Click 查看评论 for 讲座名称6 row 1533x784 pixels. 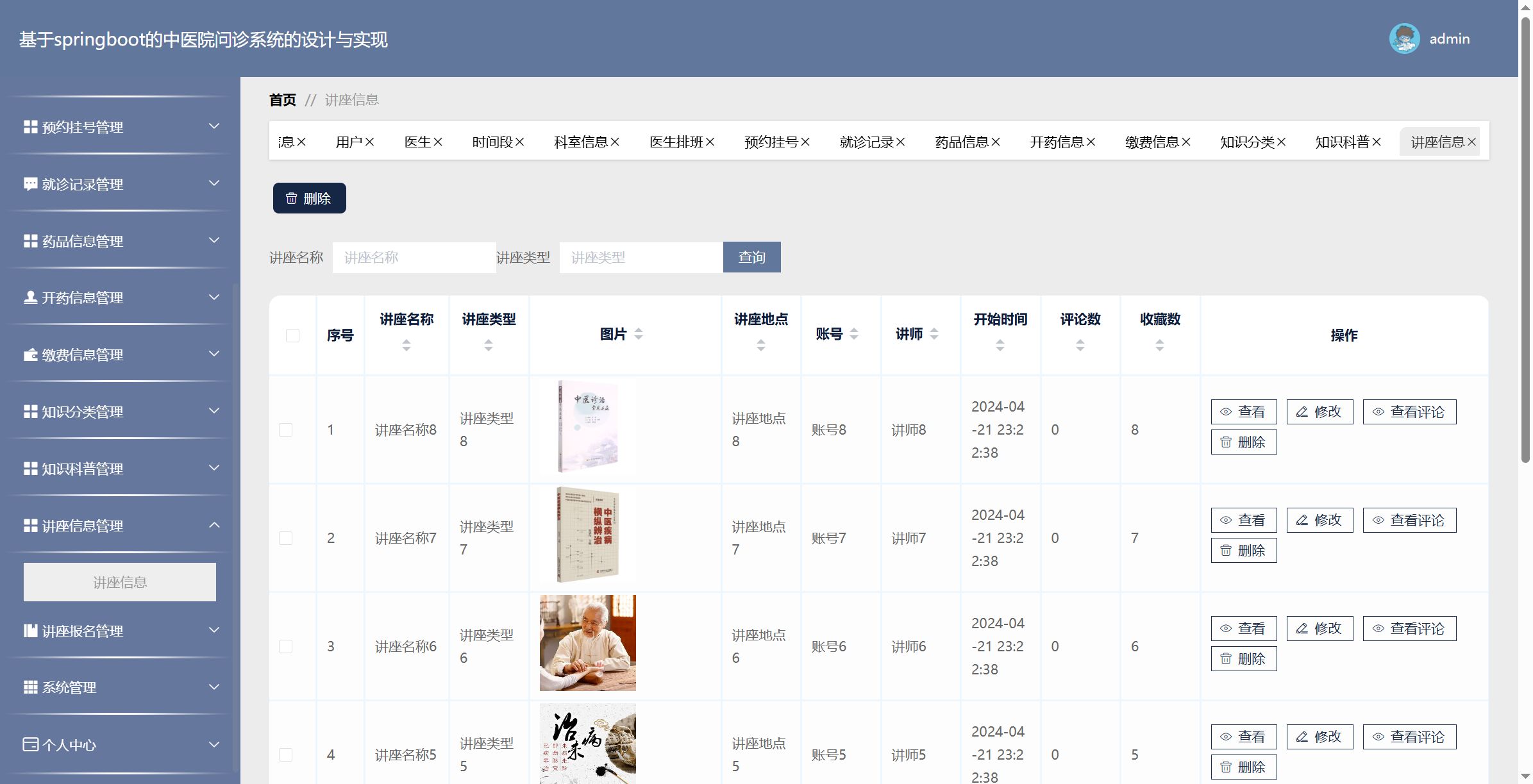(x=1409, y=628)
